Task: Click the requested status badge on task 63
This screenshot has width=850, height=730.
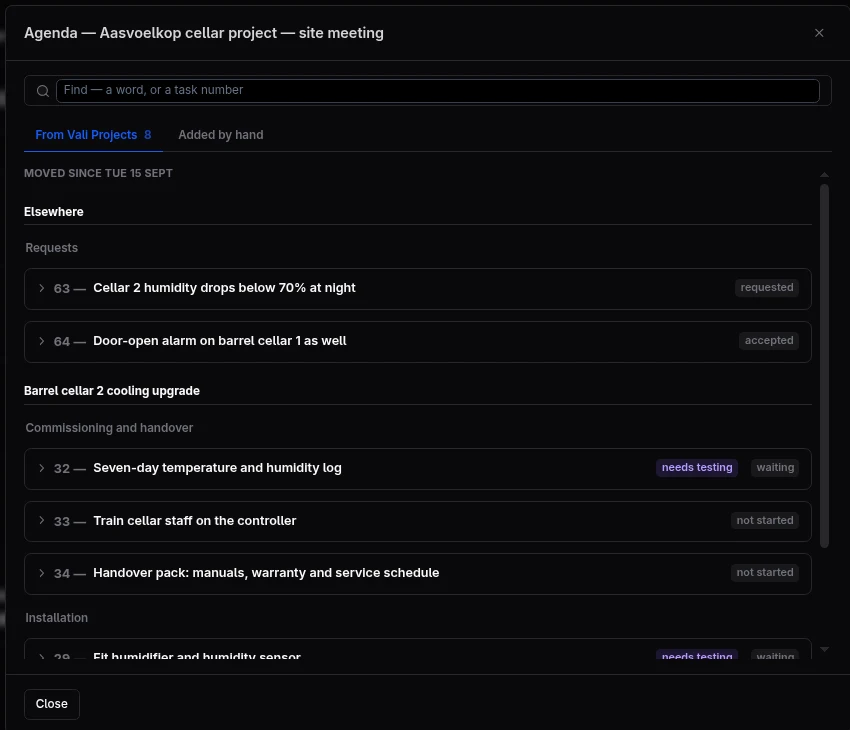Action: coord(767,288)
